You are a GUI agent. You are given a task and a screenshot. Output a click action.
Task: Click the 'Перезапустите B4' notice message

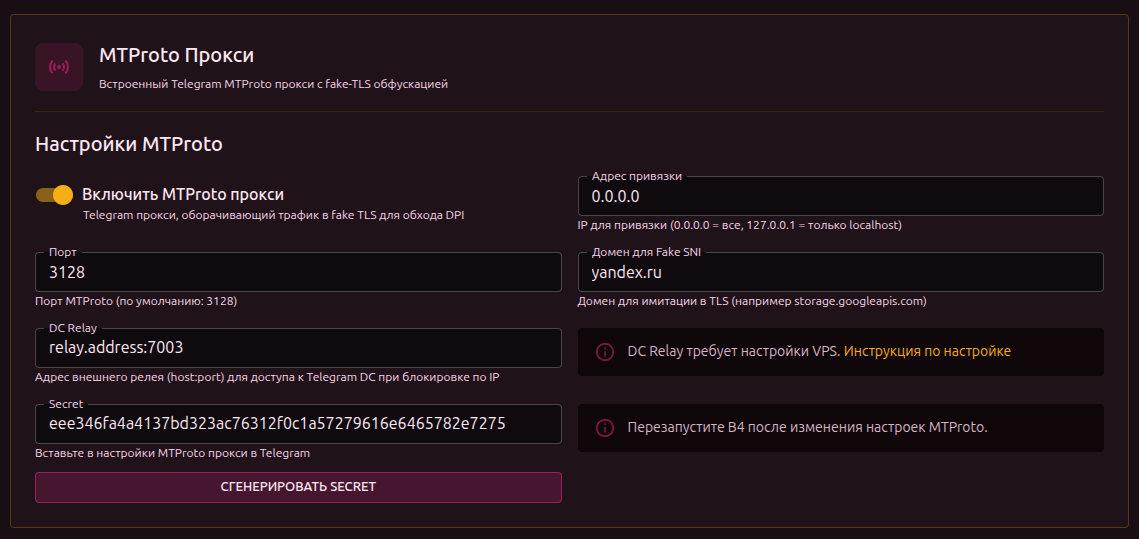pos(806,428)
